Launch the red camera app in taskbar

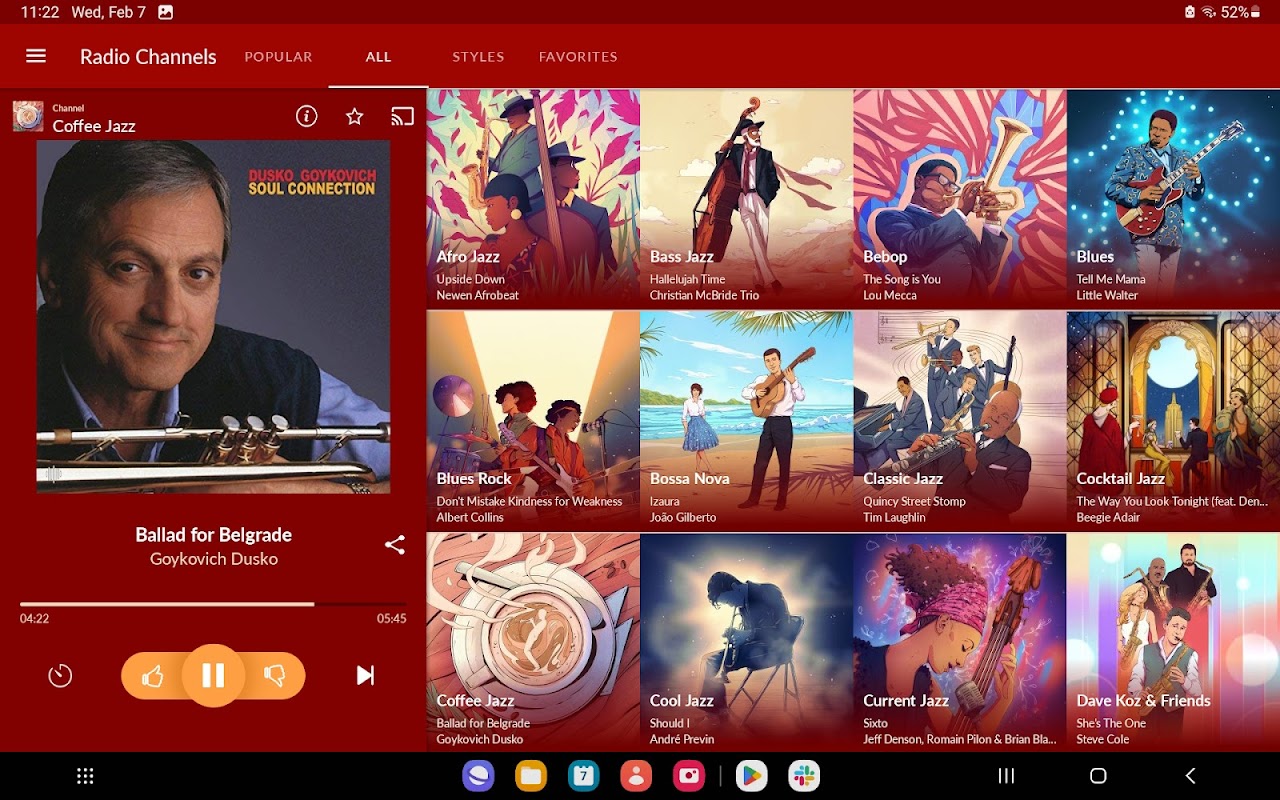click(689, 776)
